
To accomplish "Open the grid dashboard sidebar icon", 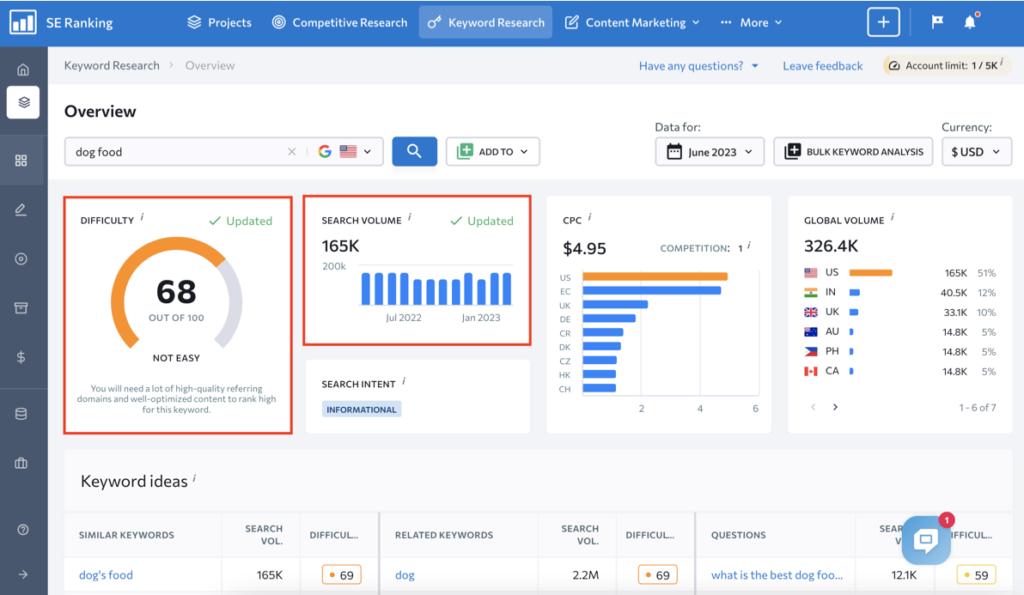I will (21, 160).
